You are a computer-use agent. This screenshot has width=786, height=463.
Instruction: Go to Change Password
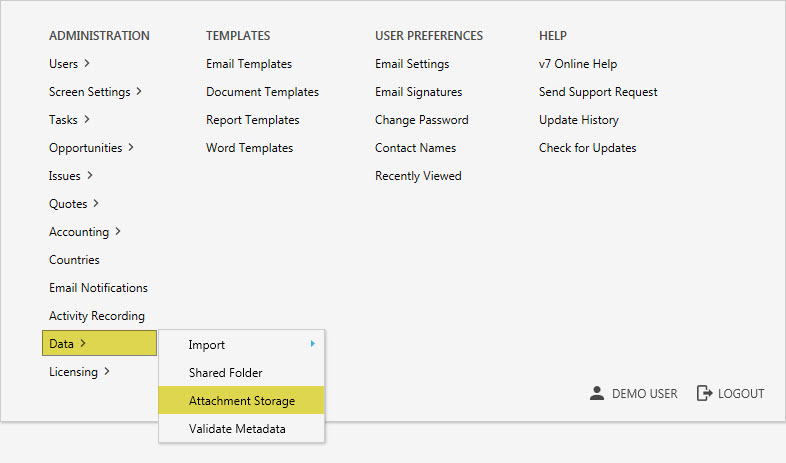pyautogui.click(x=421, y=120)
